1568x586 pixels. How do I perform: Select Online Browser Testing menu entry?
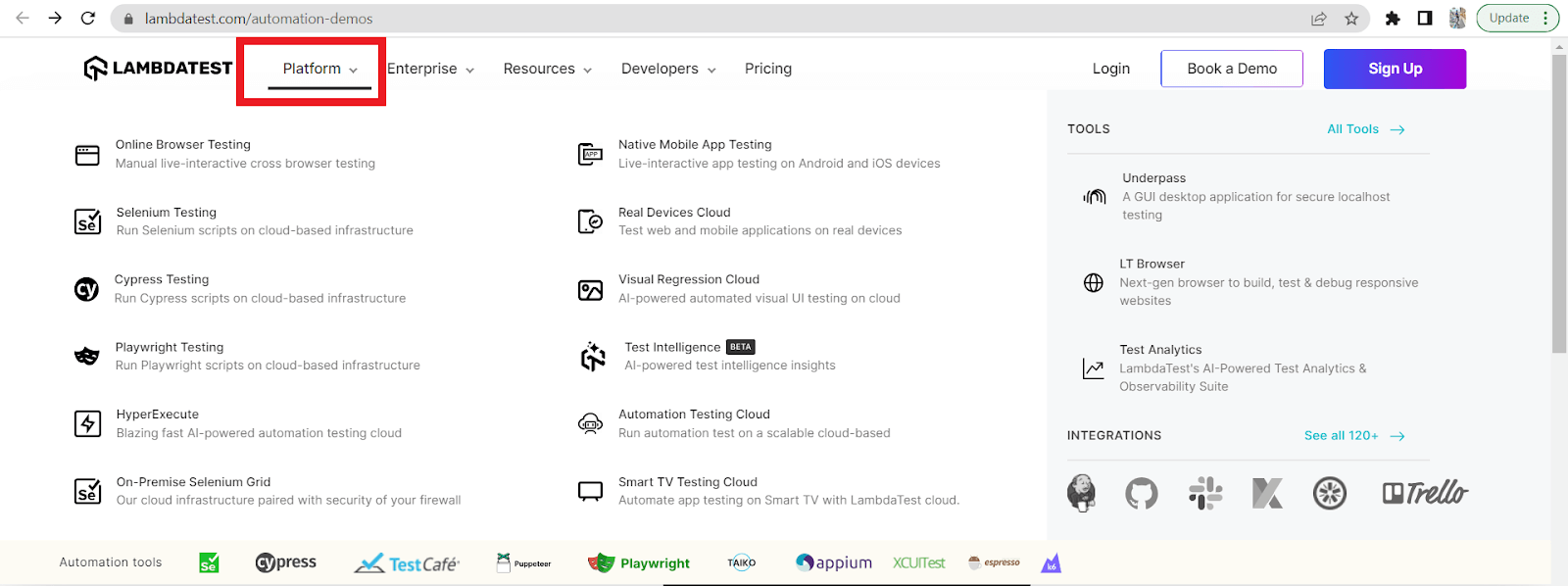click(183, 145)
